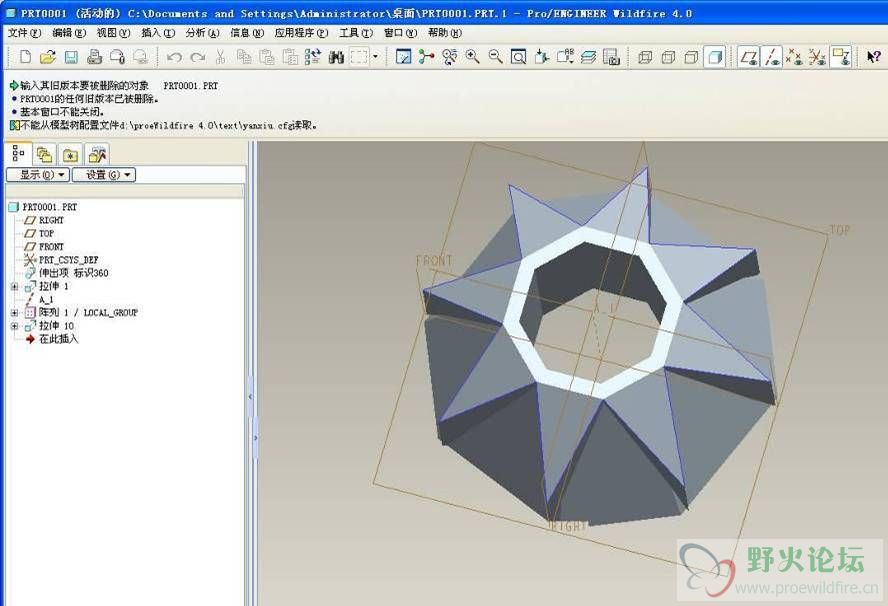Image resolution: width=888 pixels, height=606 pixels.
Task: Switch to hidden line display
Action: [x=668, y=57]
